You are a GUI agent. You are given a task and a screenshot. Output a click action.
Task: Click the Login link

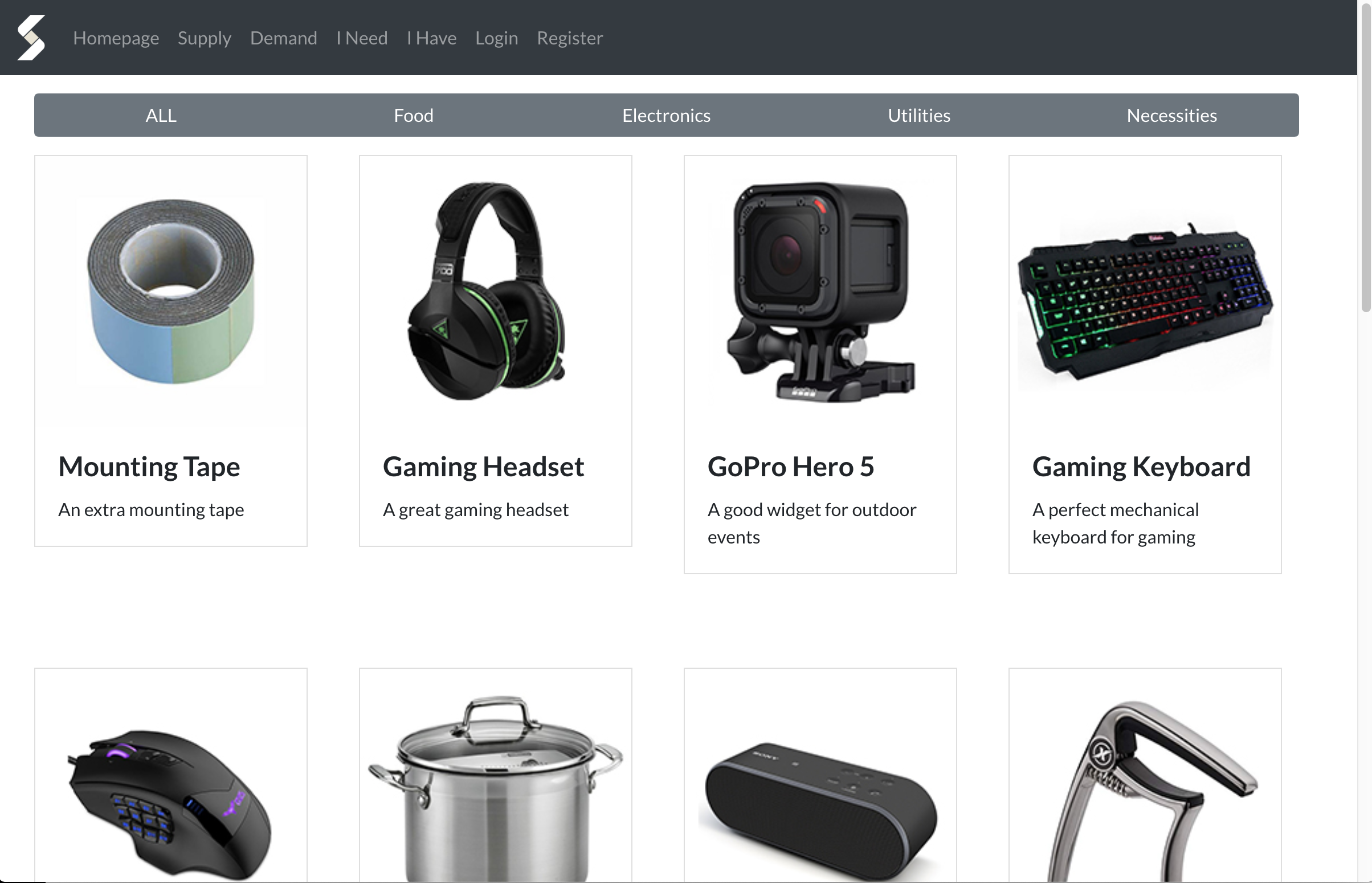point(496,38)
